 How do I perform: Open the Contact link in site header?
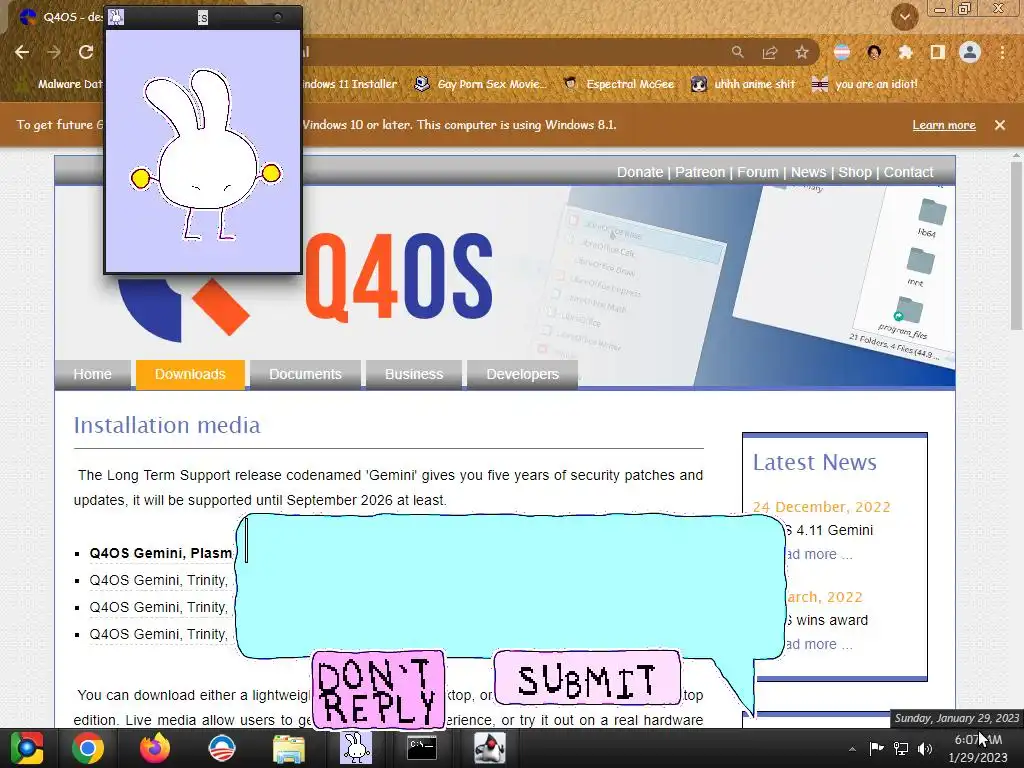(908, 172)
